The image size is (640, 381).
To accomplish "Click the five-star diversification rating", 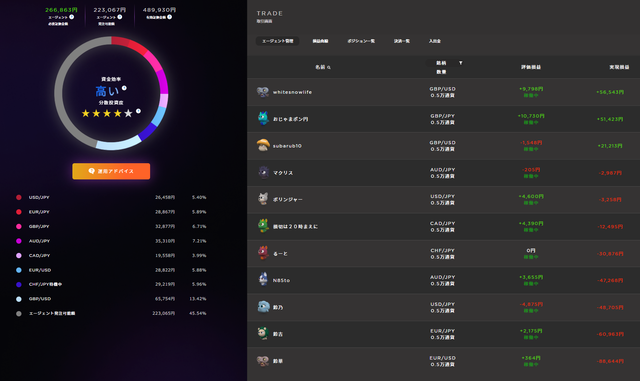I will [107, 113].
